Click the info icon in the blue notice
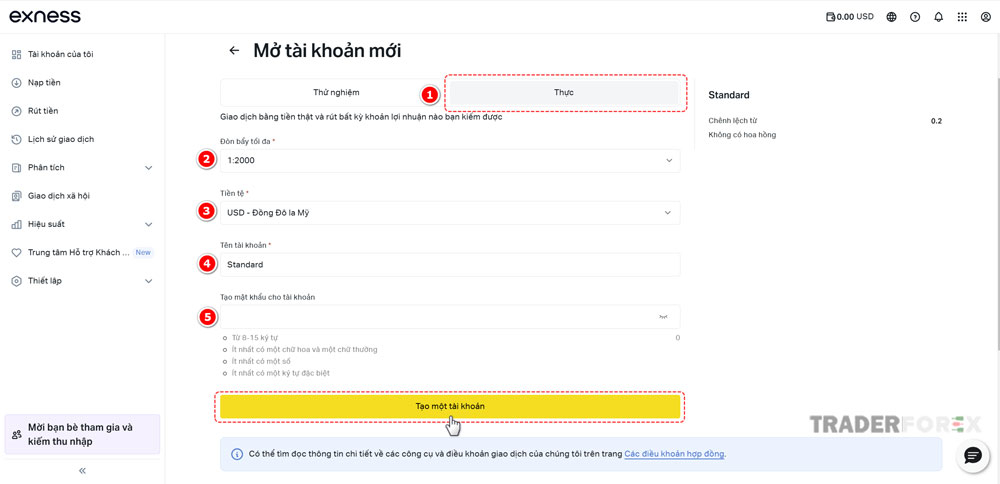The height and width of the screenshot is (484, 1000). pyautogui.click(x=237, y=454)
